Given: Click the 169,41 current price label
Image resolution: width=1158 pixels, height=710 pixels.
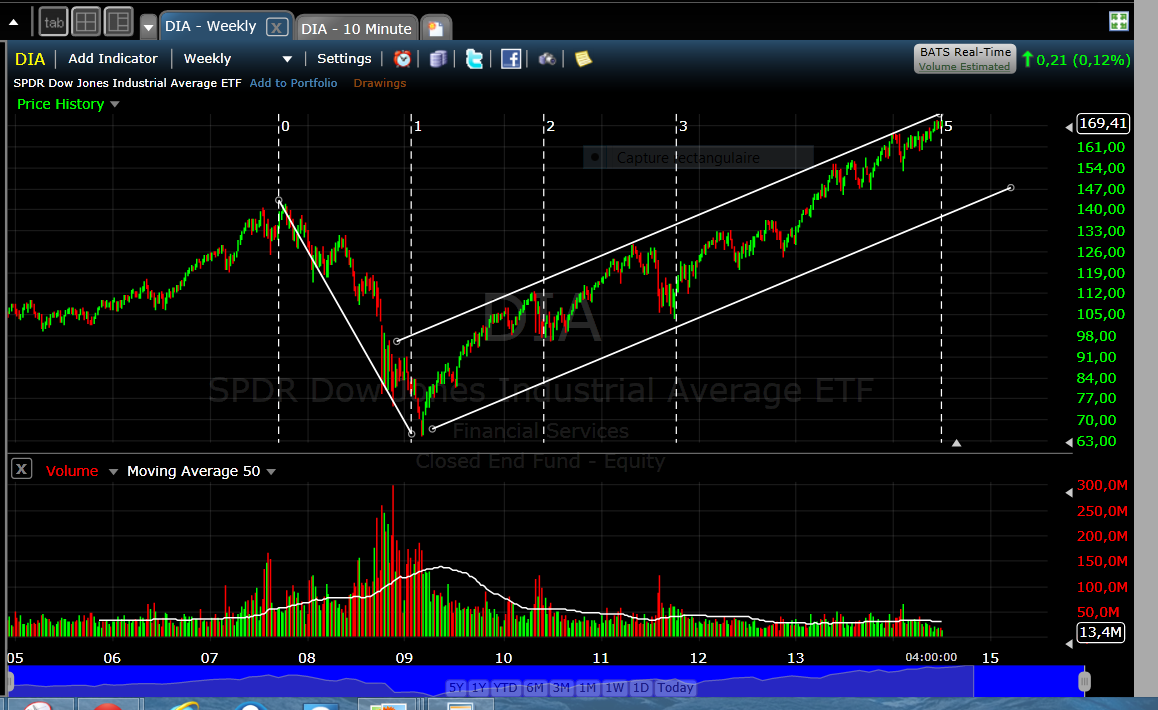Looking at the screenshot, I should (1103, 123).
